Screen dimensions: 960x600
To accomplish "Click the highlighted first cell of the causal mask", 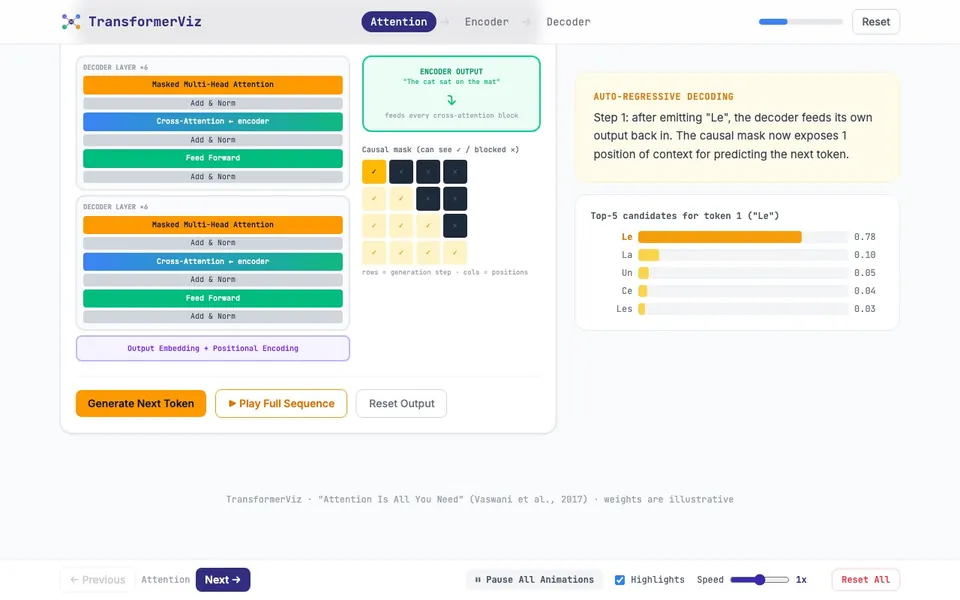I will click(373, 172).
